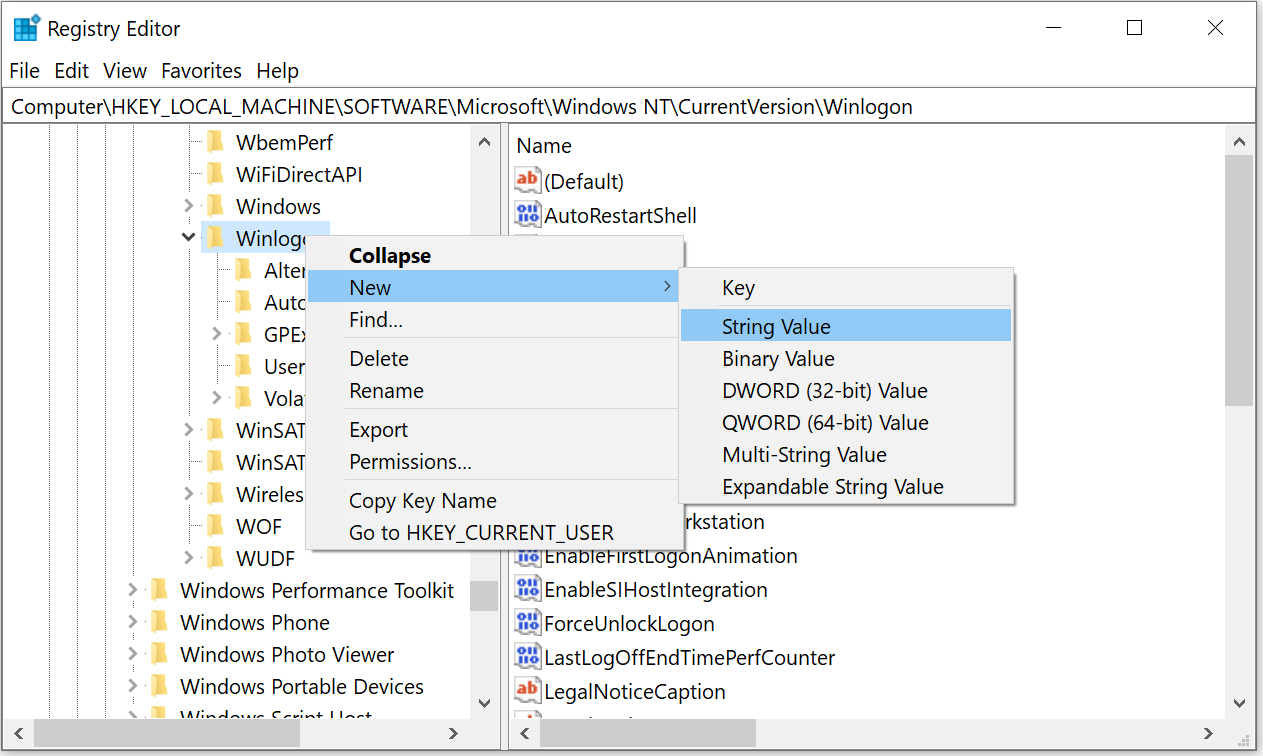This screenshot has height=756, width=1263.
Task: Click the string icon beside (Default) value
Action: click(526, 181)
